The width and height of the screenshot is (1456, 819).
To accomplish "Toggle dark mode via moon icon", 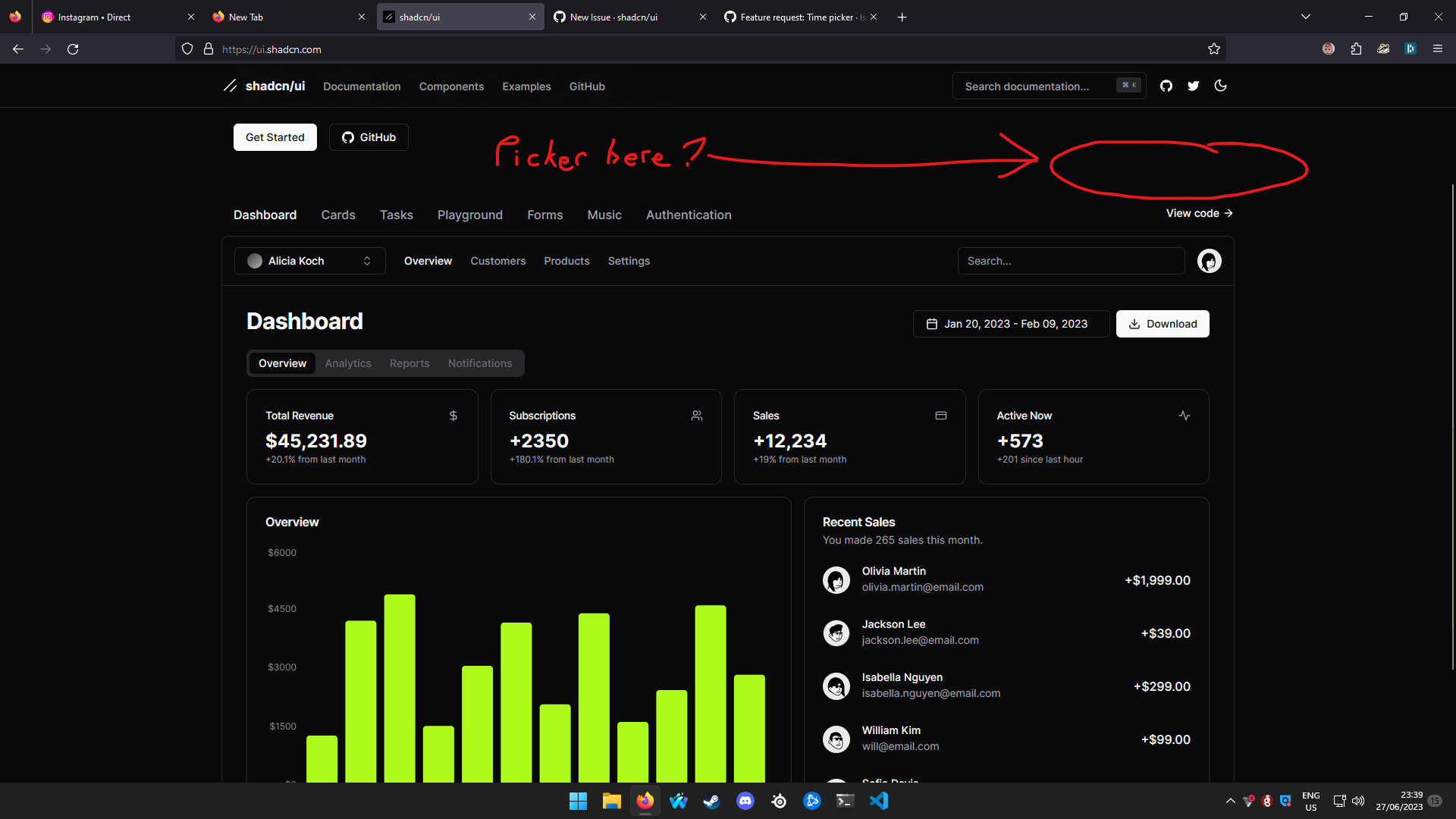I will [1221, 86].
